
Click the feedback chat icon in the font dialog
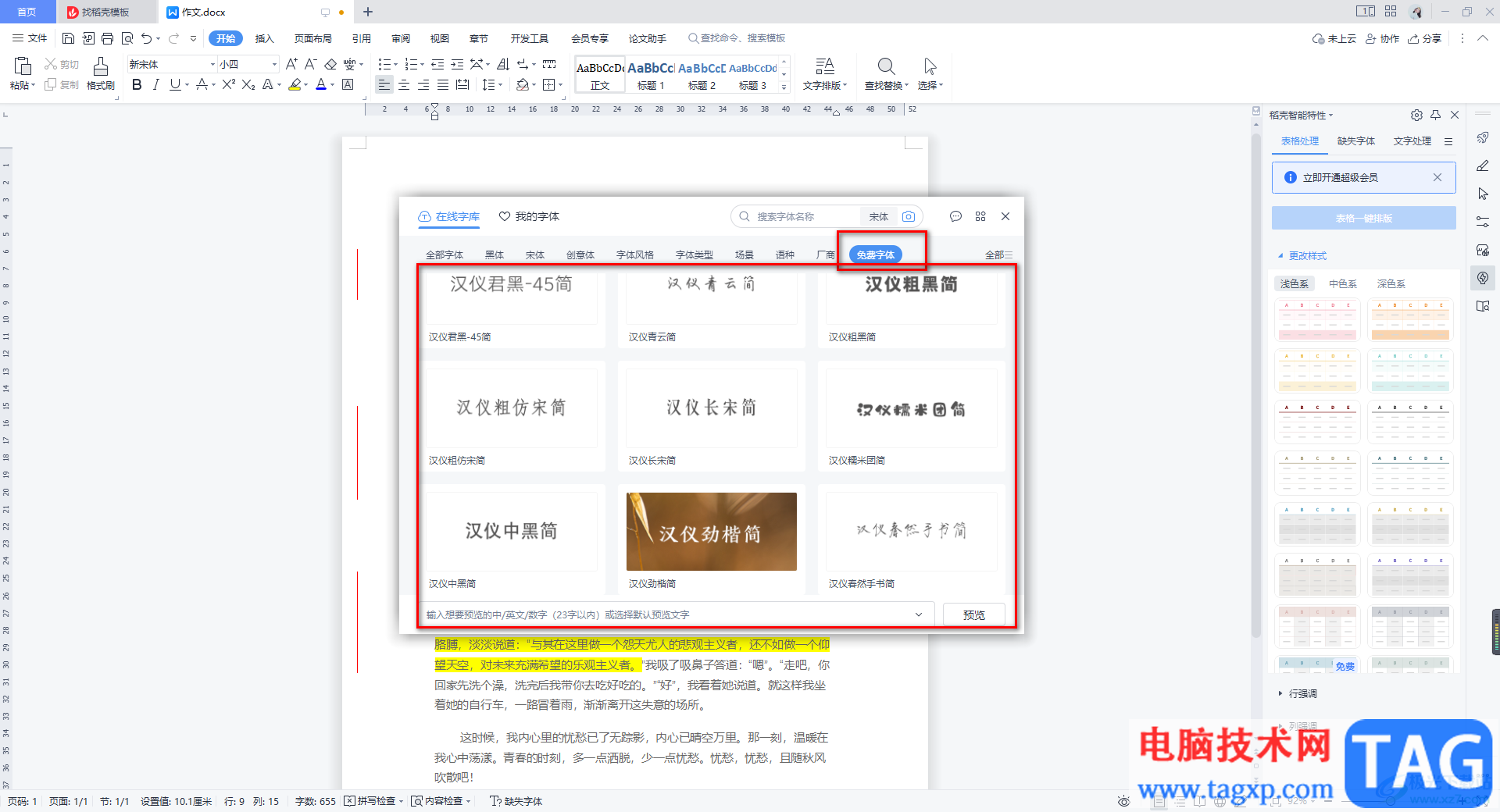(x=955, y=216)
